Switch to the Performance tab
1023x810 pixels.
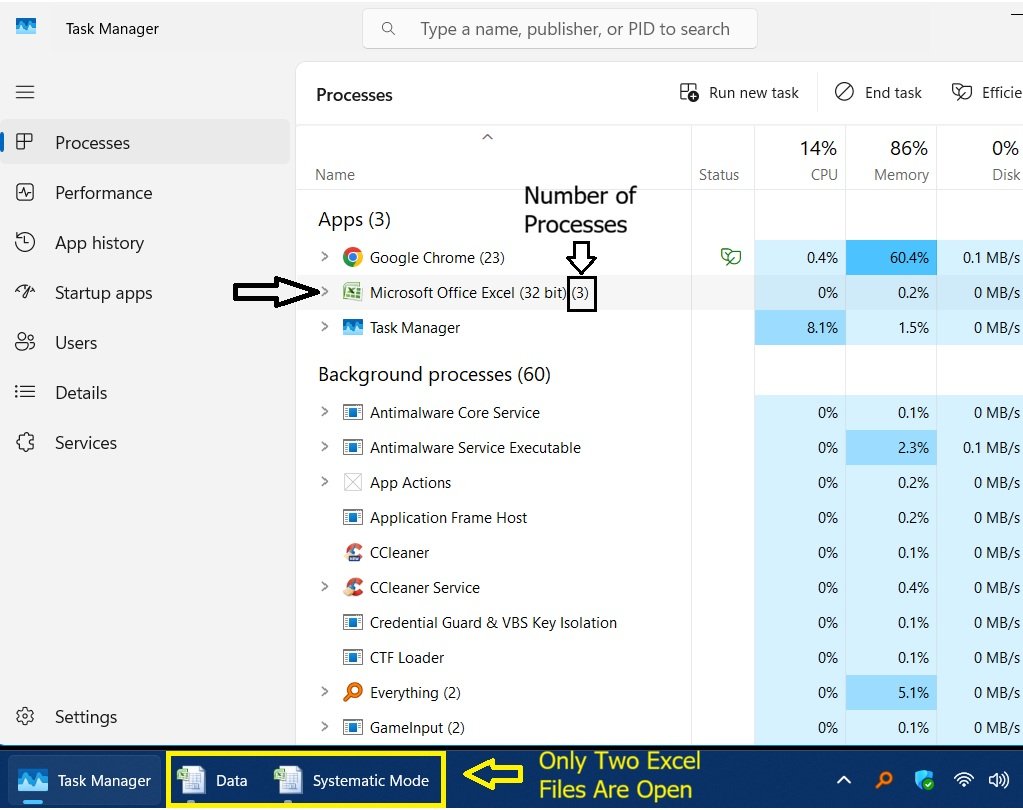tap(145, 192)
